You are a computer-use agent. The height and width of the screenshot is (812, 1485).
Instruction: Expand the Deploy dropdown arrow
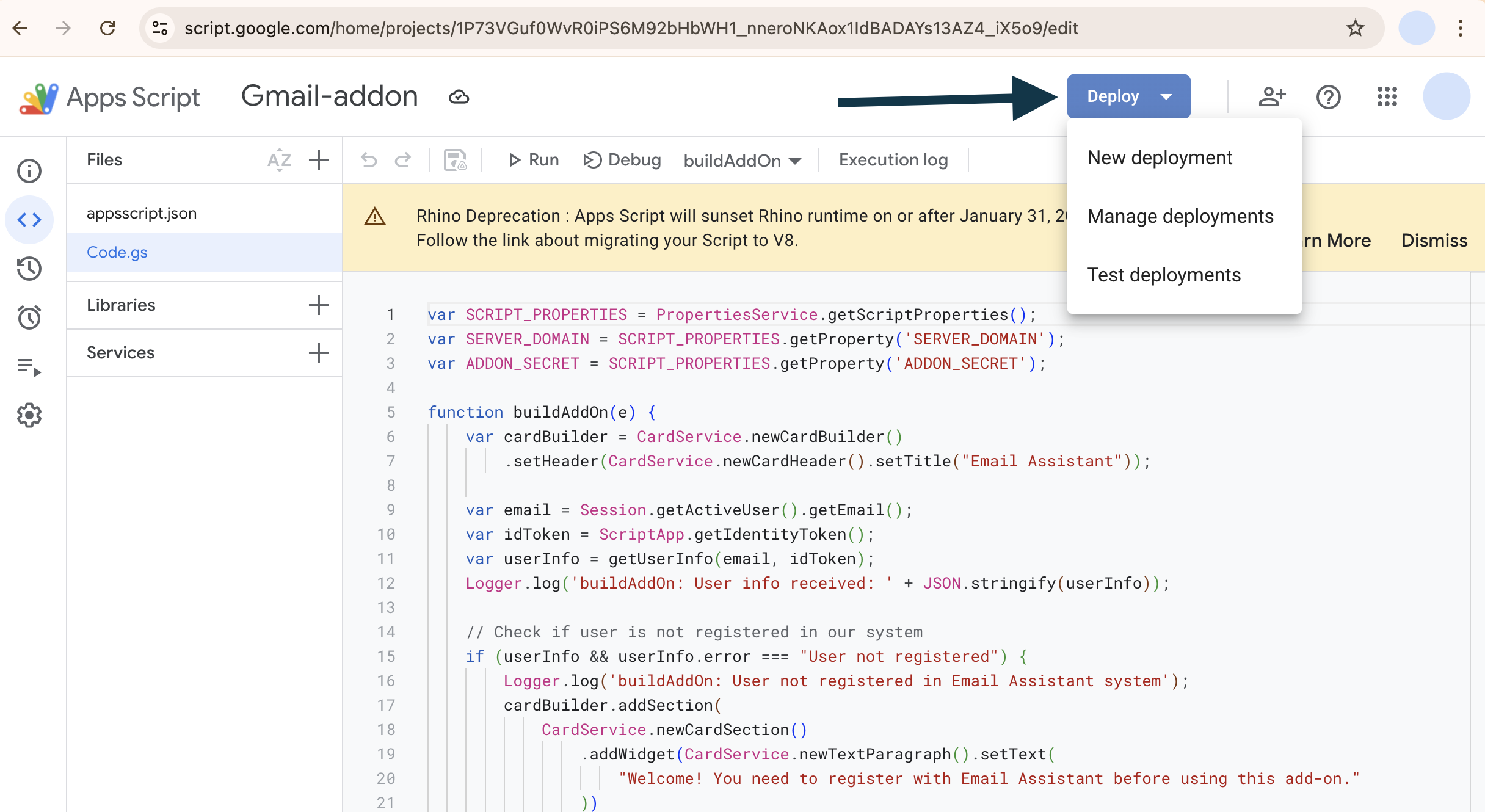click(x=1166, y=96)
